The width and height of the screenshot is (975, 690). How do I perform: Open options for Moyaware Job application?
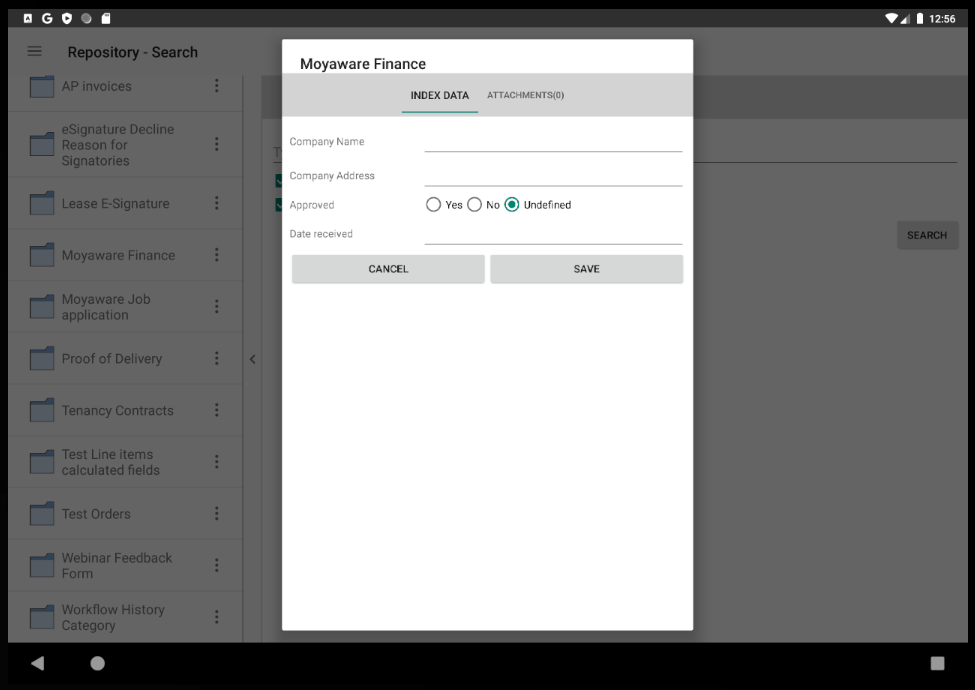(216, 306)
